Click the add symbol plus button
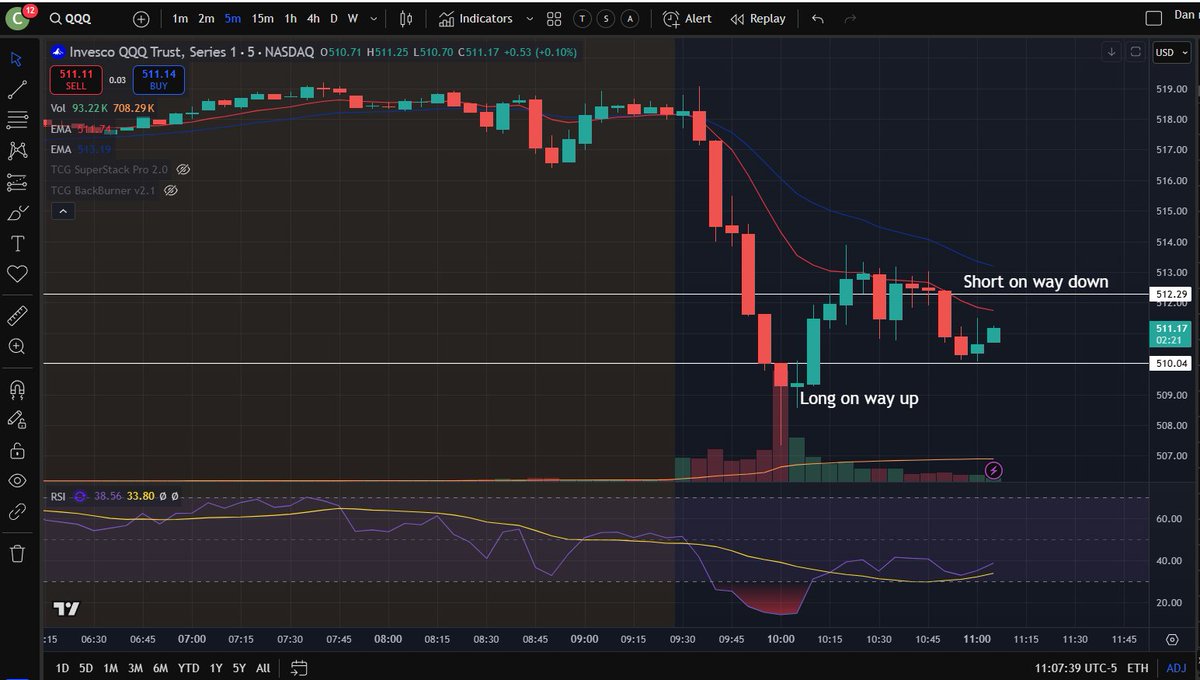The height and width of the screenshot is (680, 1200). point(141,19)
